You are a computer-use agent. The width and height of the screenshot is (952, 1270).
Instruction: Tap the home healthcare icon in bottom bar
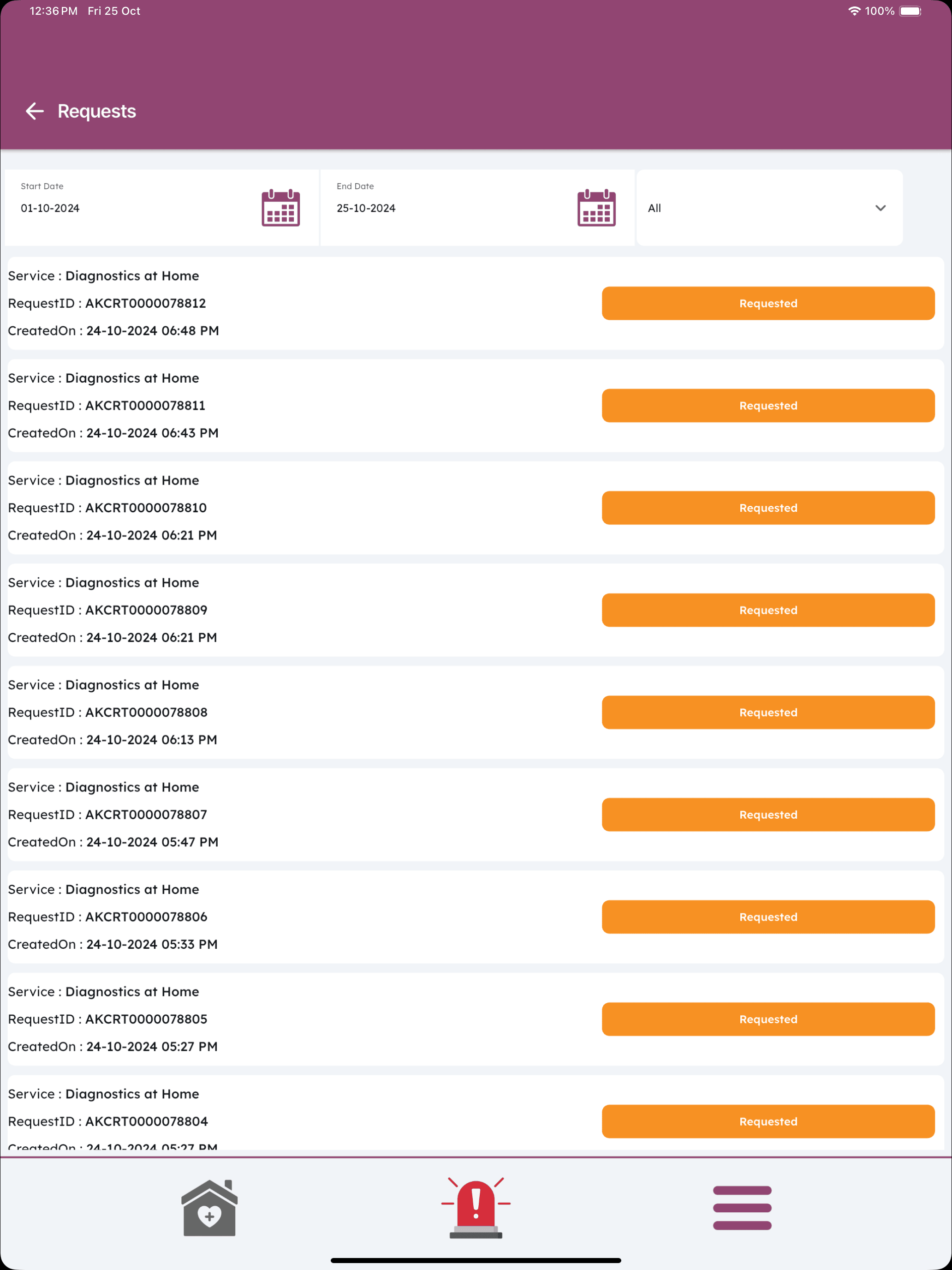tap(209, 1207)
